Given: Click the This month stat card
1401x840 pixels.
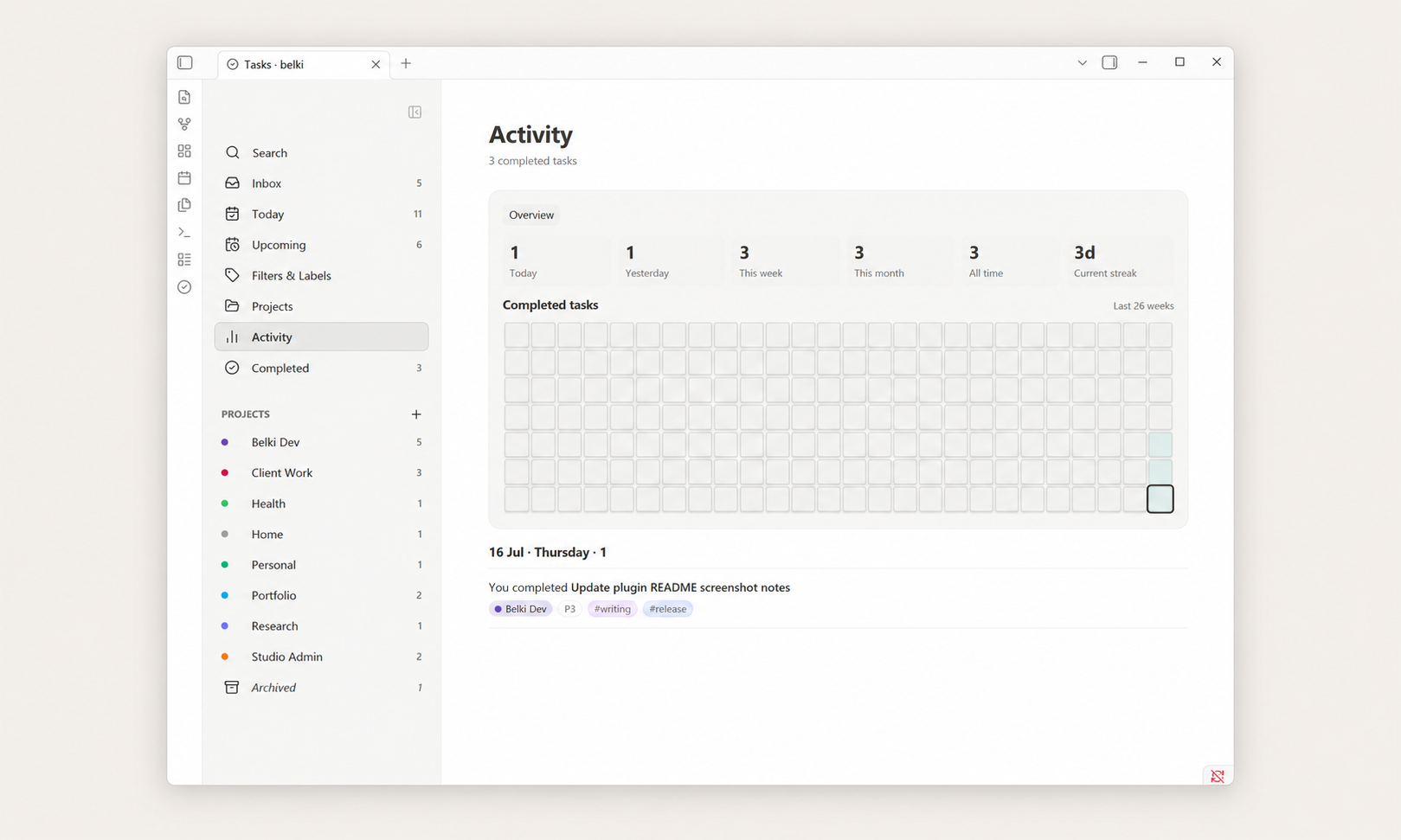Looking at the screenshot, I should click(x=900, y=260).
